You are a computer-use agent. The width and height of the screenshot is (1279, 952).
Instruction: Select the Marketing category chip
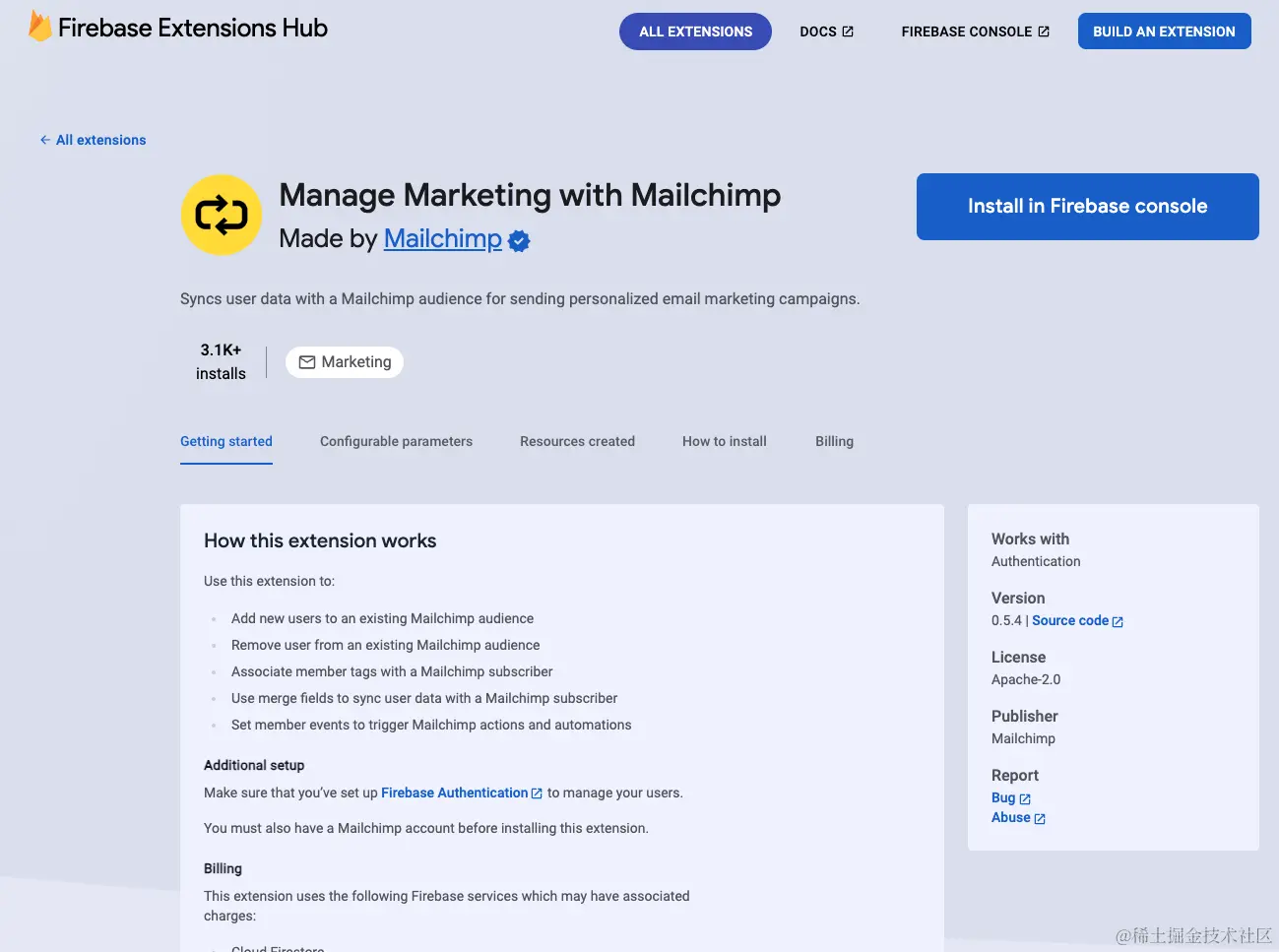[x=345, y=362]
